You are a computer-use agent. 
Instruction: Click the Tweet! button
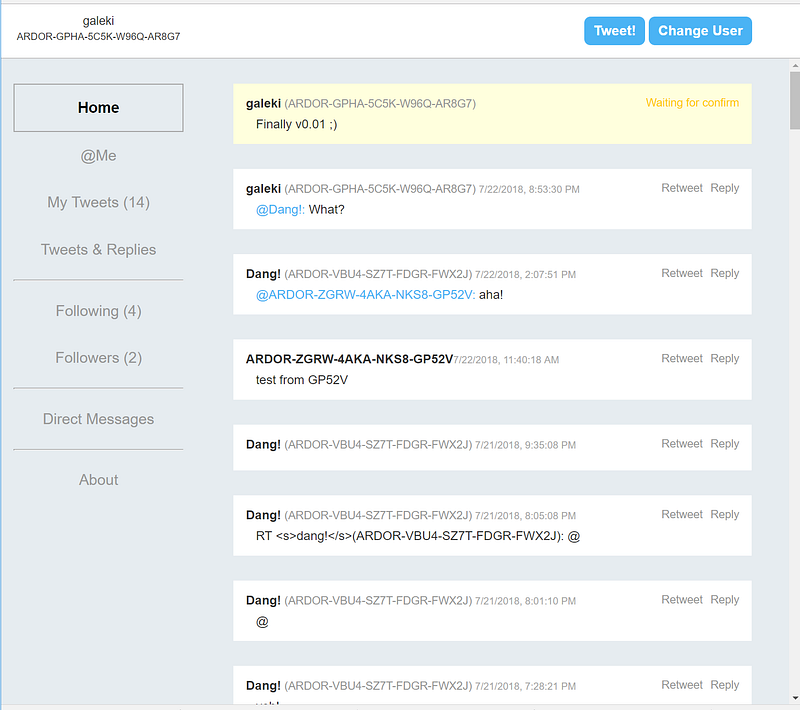[614, 31]
